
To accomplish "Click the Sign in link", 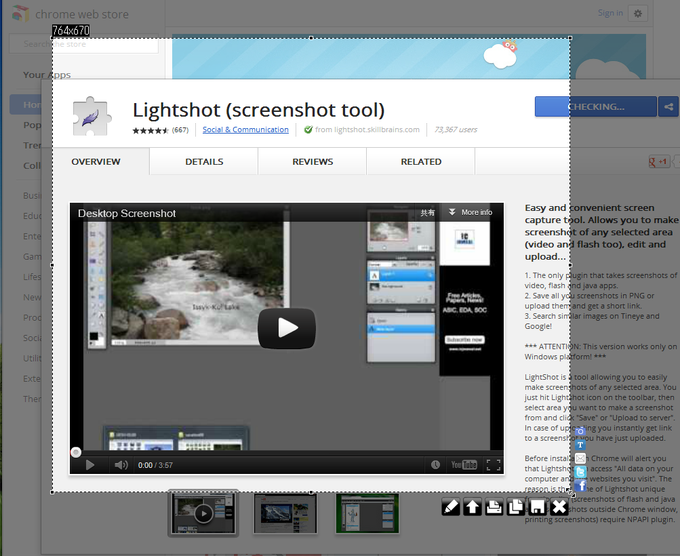I will pyautogui.click(x=610, y=13).
